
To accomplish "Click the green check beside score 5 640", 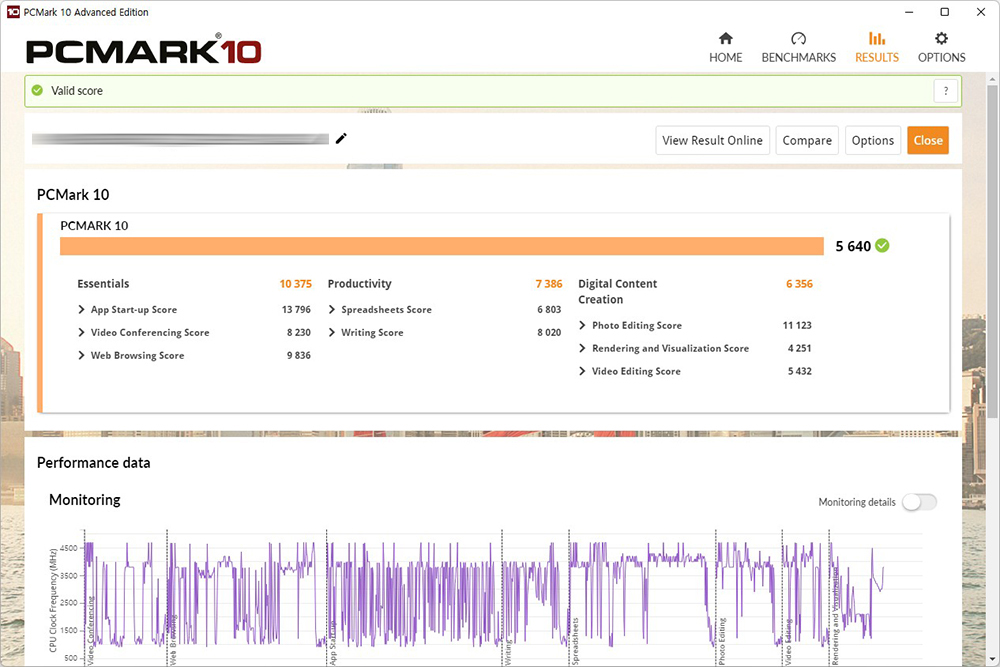I will tap(882, 246).
